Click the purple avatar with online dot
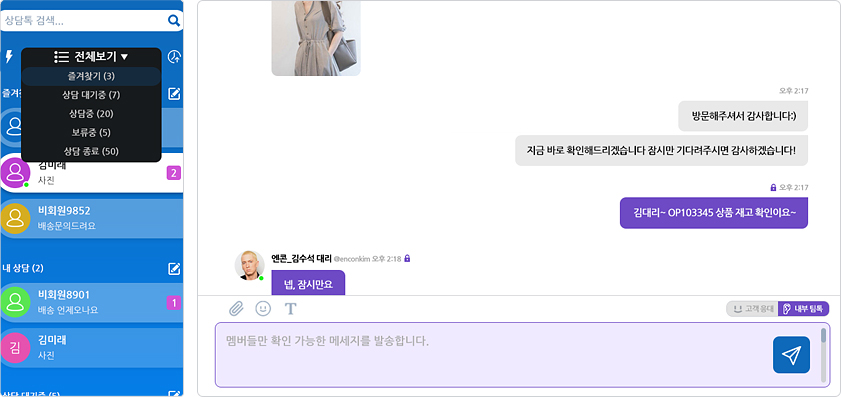Screen dimensions: 841x397 pos(15,173)
